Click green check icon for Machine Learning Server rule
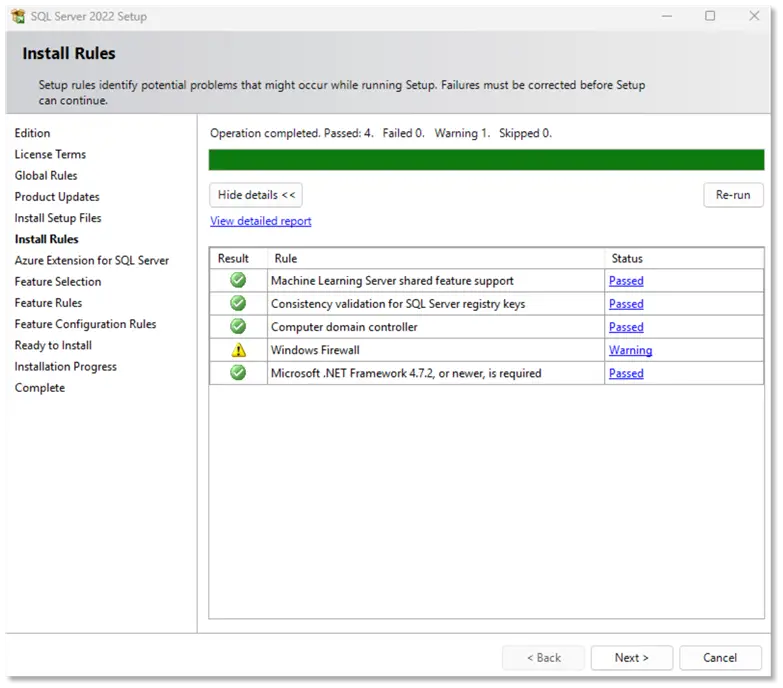783x688 pixels. pyautogui.click(x=238, y=280)
